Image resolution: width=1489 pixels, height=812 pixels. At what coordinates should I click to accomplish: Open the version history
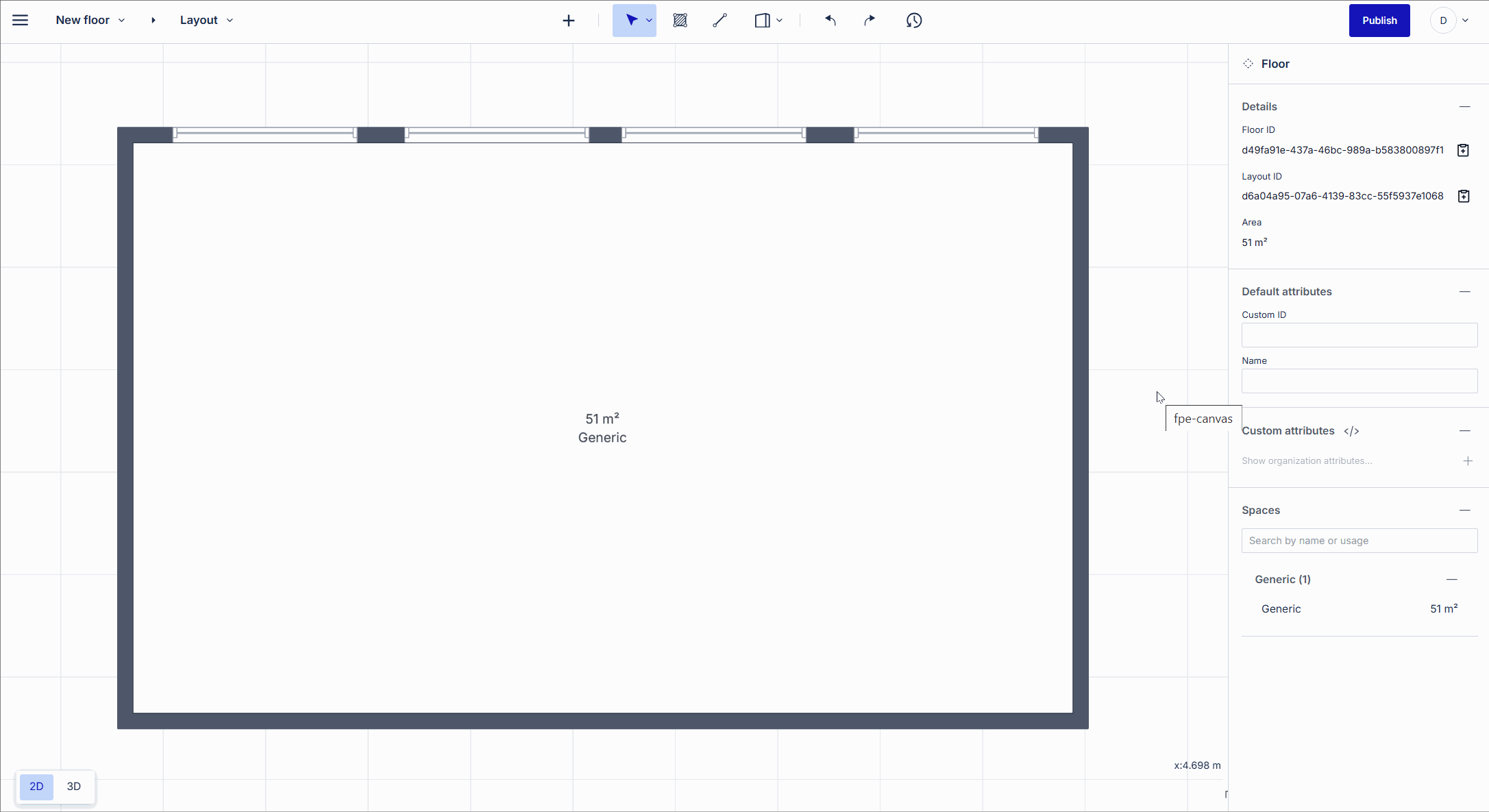pyautogui.click(x=914, y=21)
